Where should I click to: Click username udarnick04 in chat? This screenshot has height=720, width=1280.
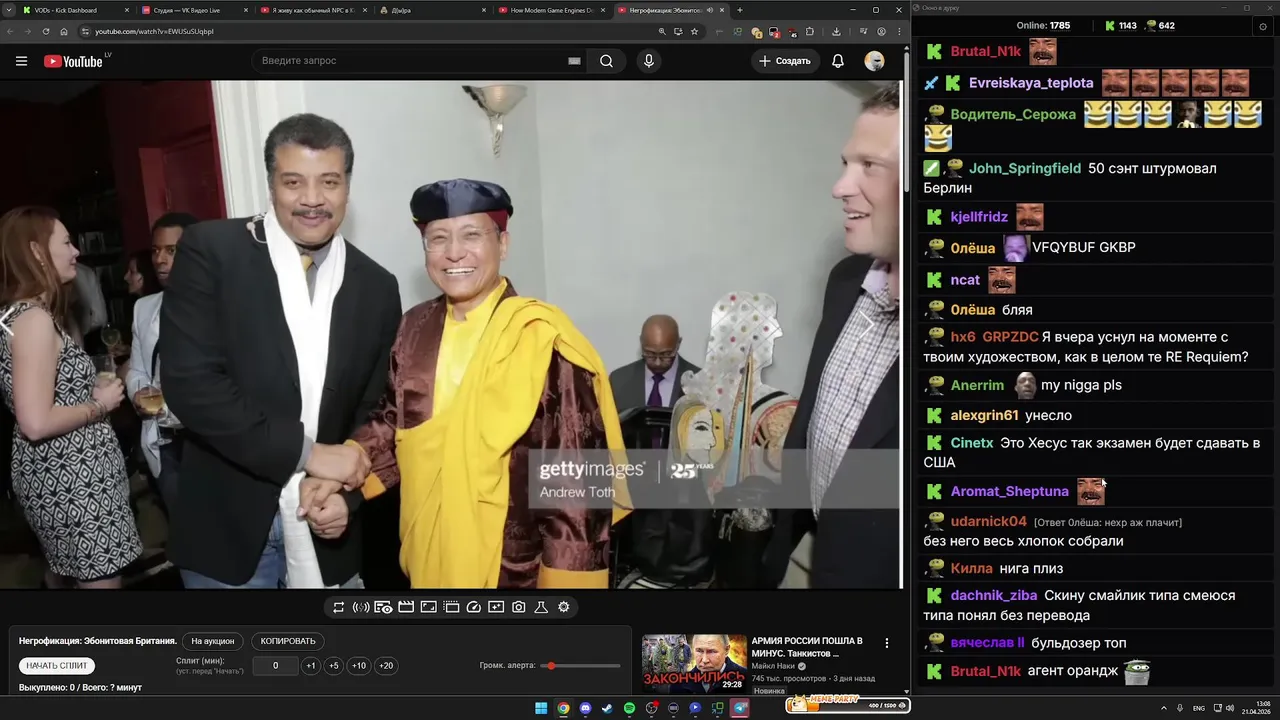989,521
